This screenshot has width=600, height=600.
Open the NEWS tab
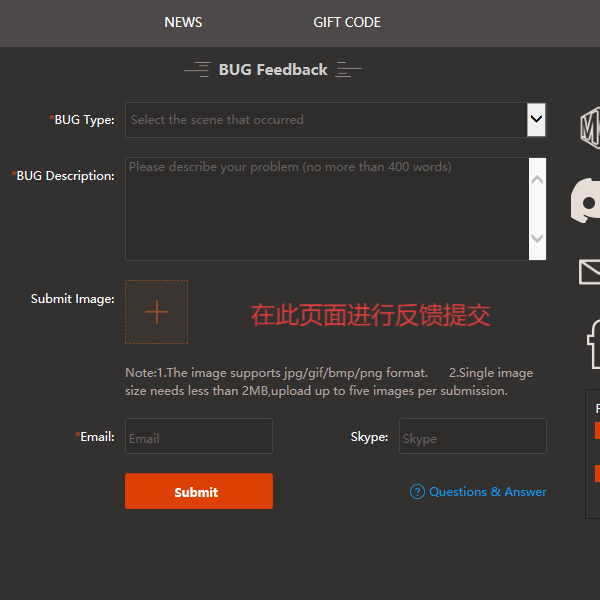183,22
